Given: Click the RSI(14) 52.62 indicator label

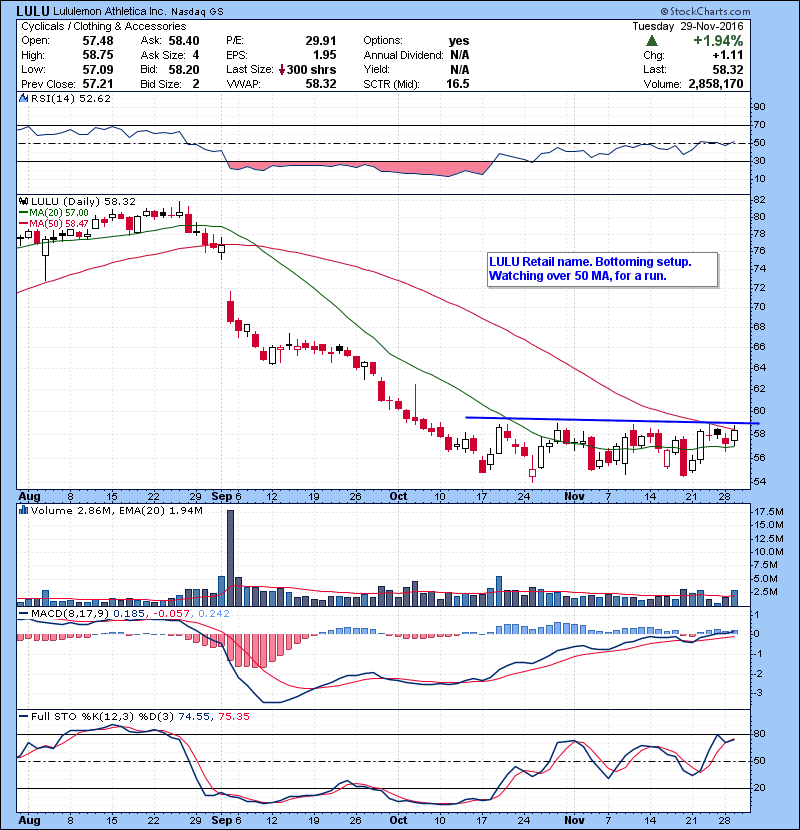Looking at the screenshot, I should [71, 98].
